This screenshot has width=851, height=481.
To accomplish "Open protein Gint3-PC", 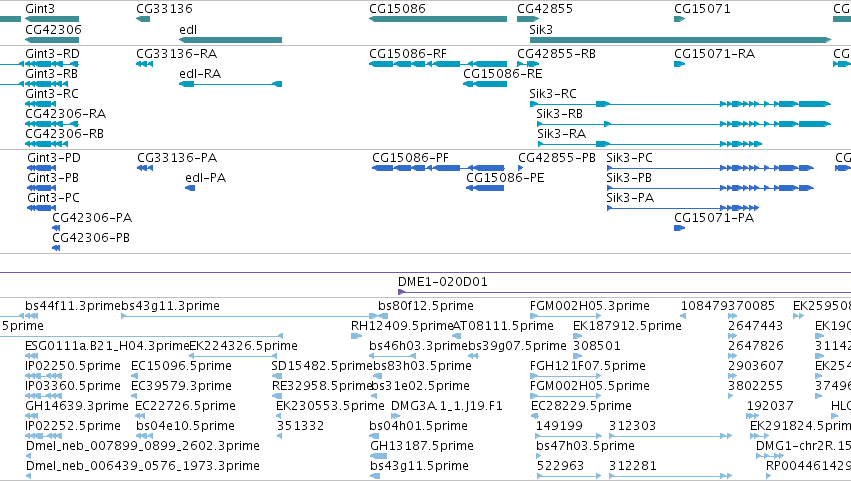I will pyautogui.click(x=53, y=198).
